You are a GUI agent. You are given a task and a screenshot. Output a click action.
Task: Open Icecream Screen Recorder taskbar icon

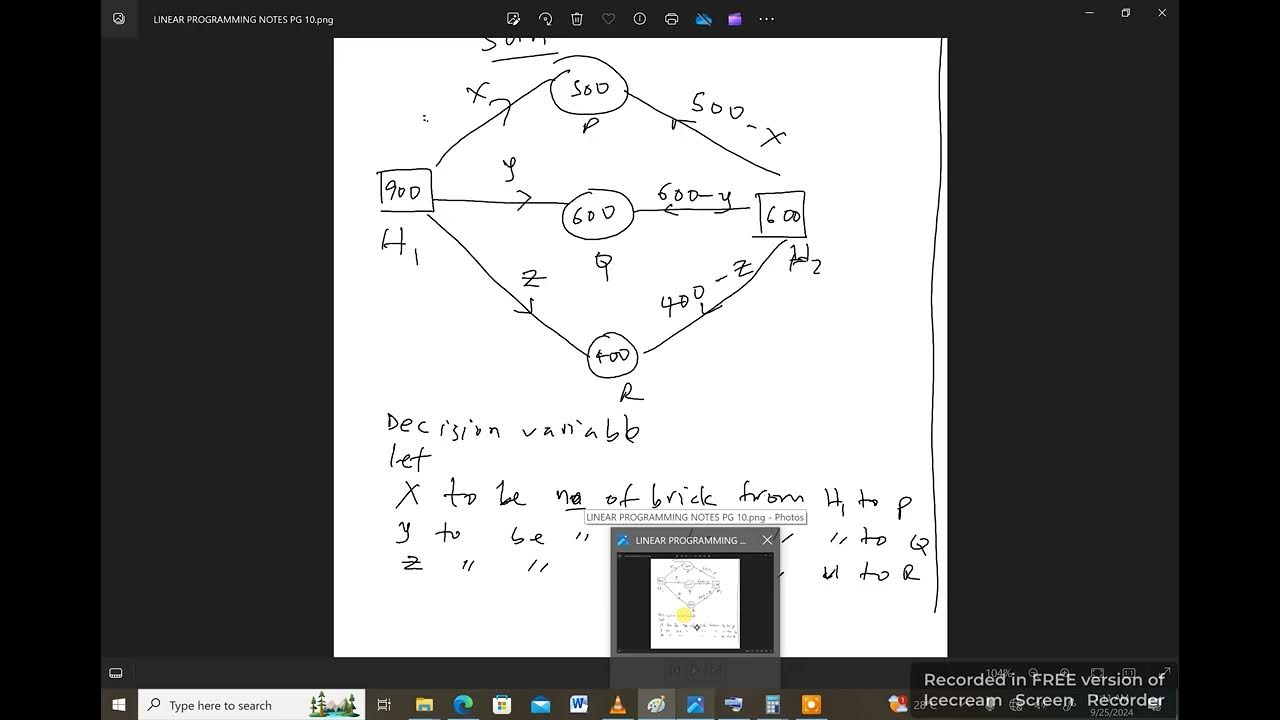(811, 705)
